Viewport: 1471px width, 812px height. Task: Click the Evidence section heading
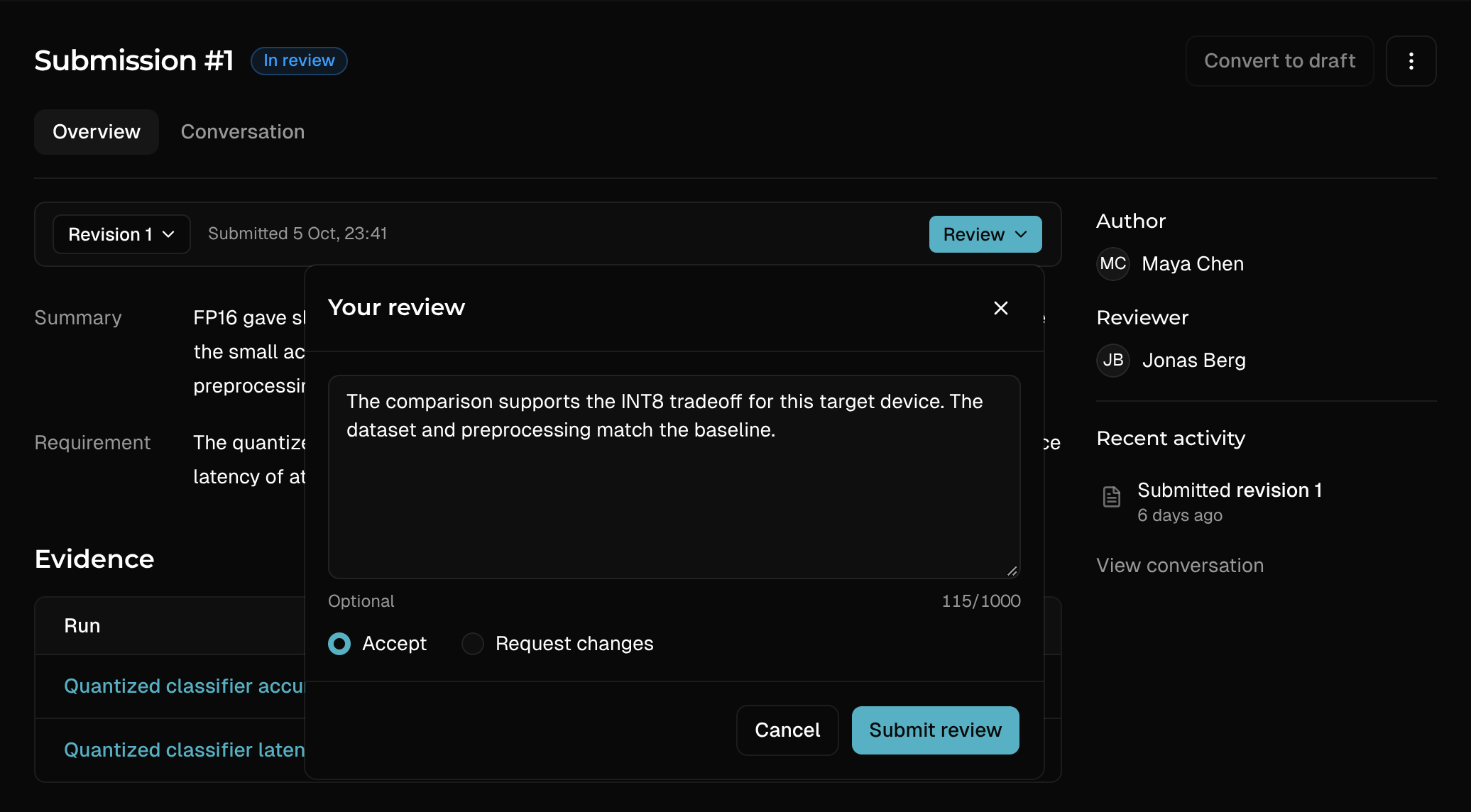coord(94,559)
